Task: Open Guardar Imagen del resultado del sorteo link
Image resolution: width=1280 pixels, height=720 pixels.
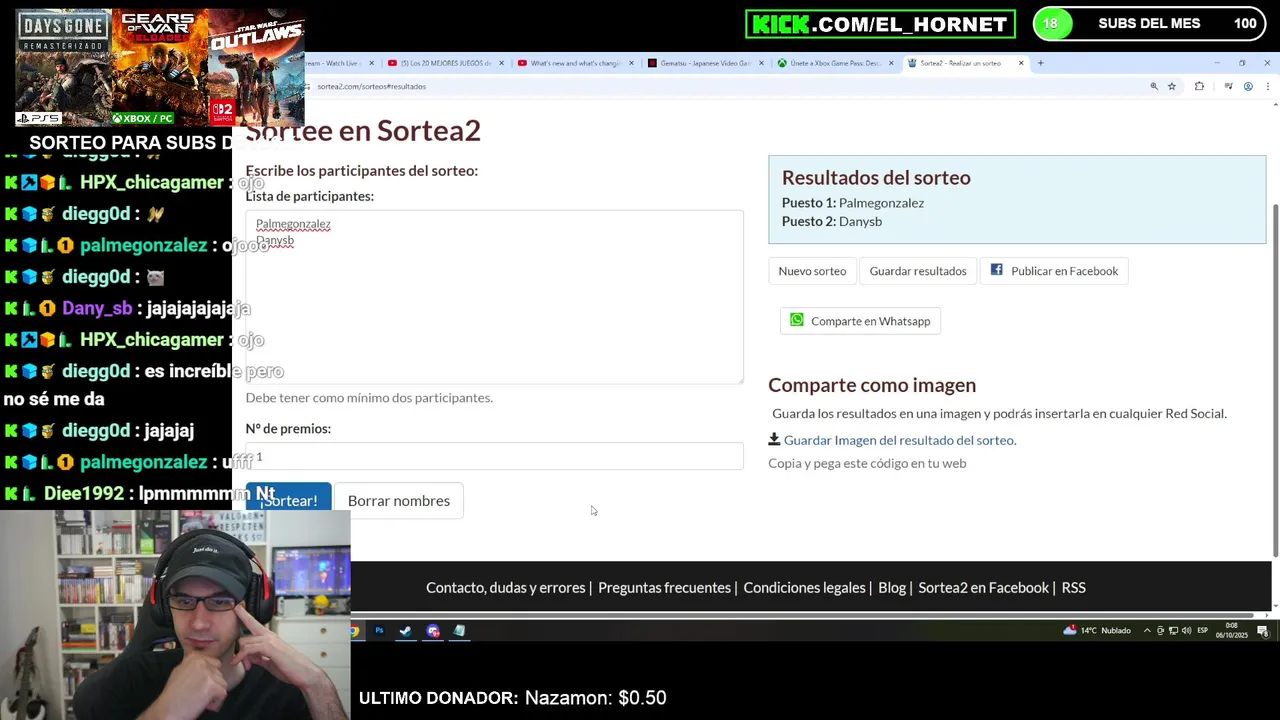Action: (x=899, y=440)
